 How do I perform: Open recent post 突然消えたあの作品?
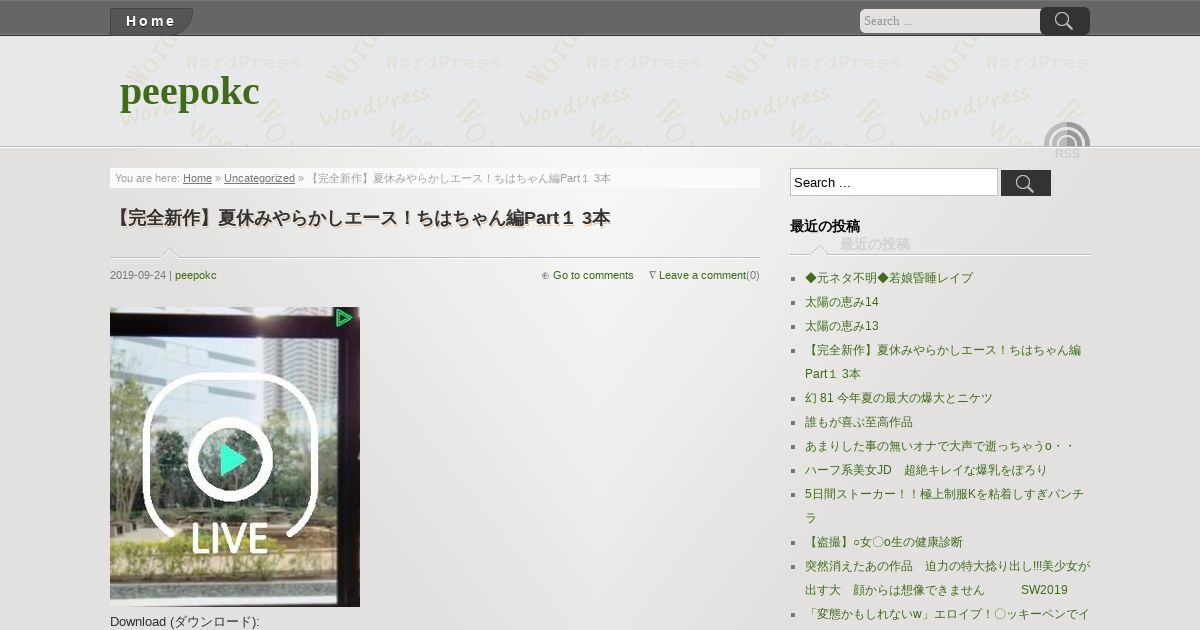tap(947, 578)
